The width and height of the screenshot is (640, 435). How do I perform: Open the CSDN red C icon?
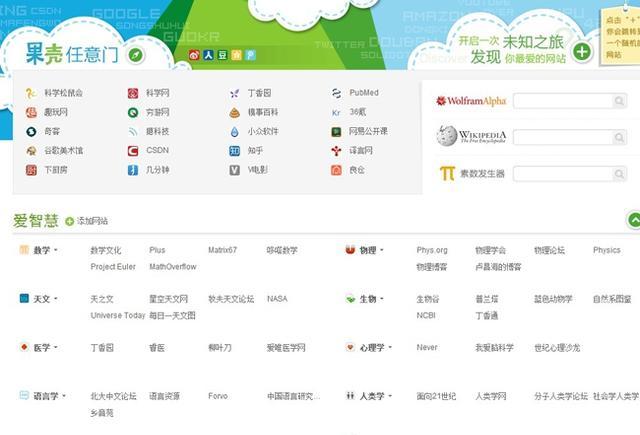coord(133,151)
